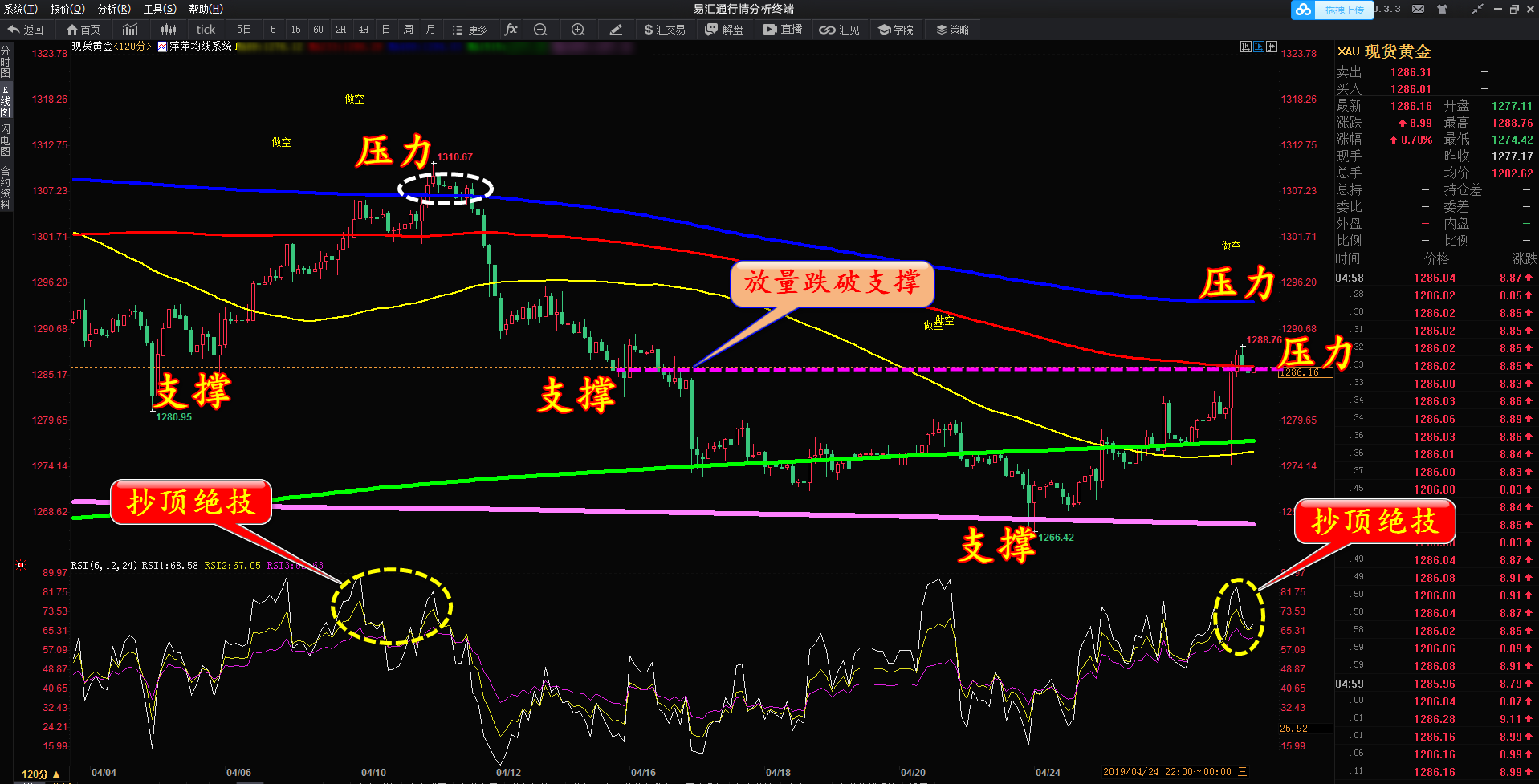1539x784 pixels.
Task: Select the 4H period button
Action: [x=364, y=30]
